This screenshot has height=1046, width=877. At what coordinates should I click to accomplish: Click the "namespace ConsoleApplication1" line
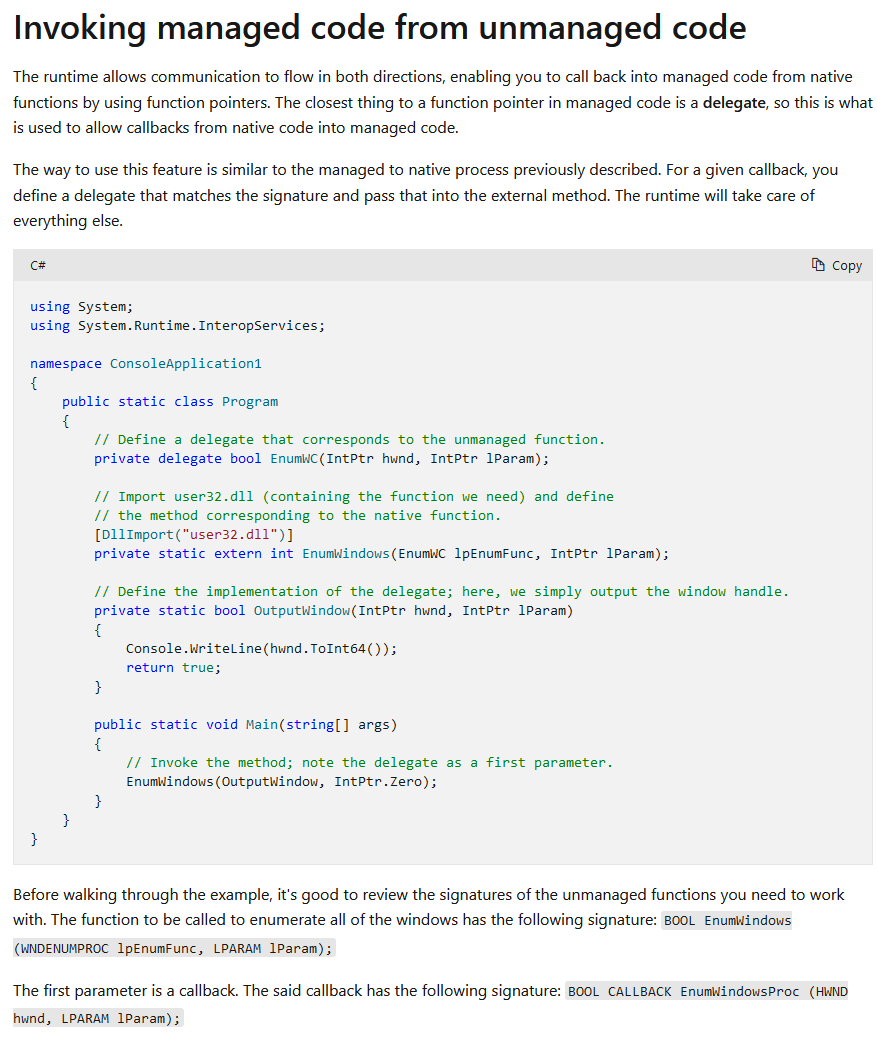pyautogui.click(x=145, y=363)
